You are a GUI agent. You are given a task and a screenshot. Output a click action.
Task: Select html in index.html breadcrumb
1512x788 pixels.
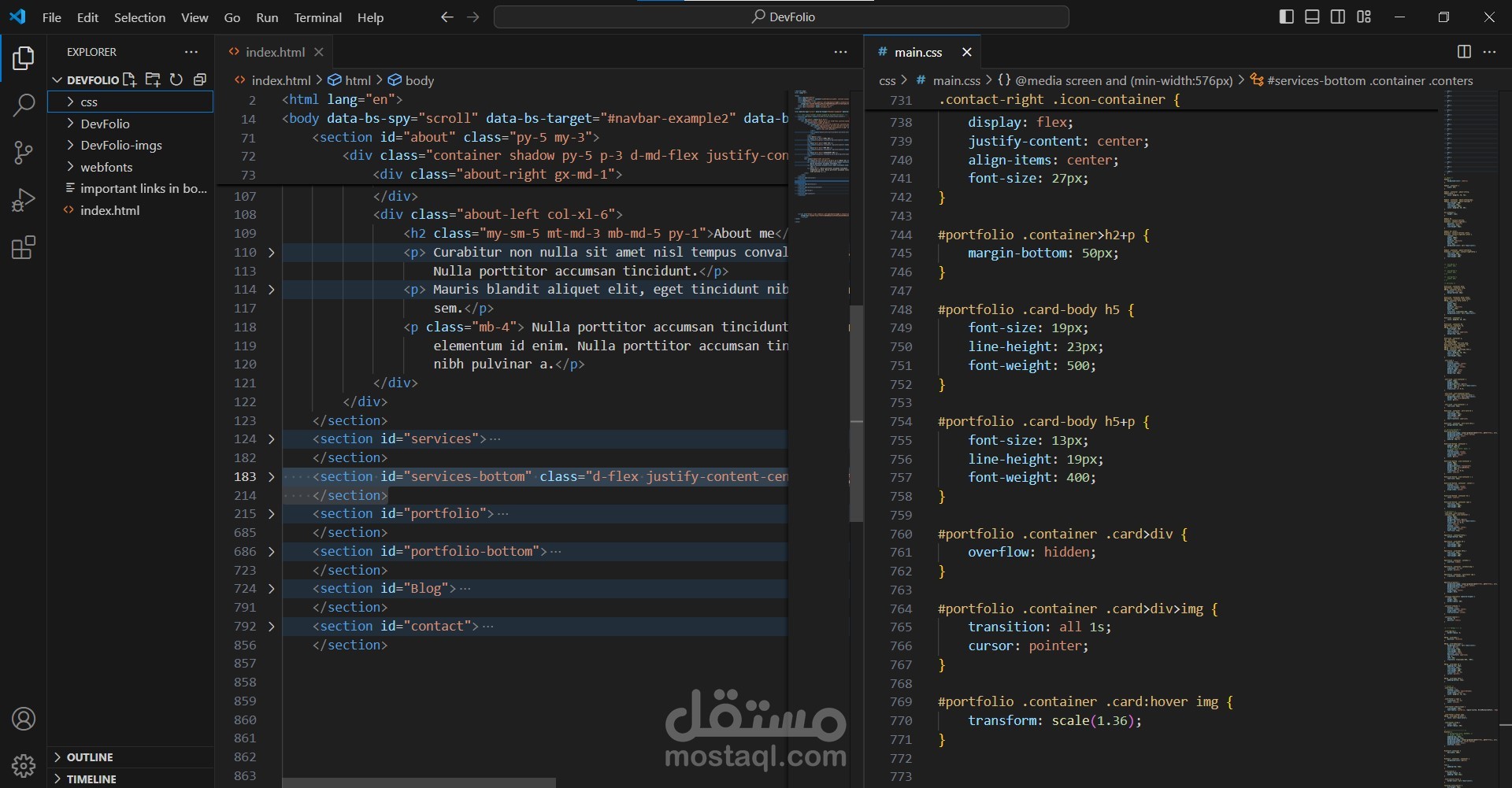coord(350,80)
